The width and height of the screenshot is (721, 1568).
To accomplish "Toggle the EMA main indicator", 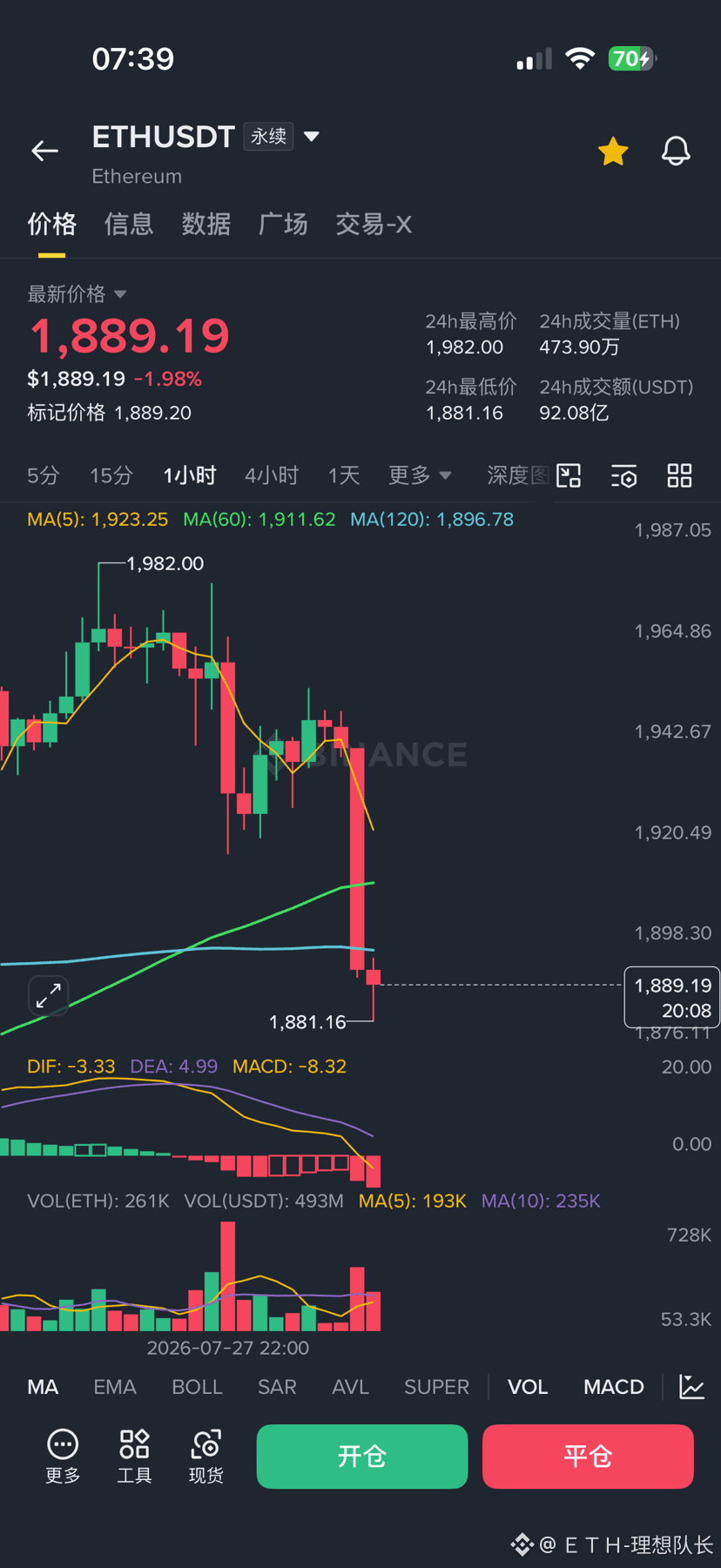I will [x=115, y=1387].
